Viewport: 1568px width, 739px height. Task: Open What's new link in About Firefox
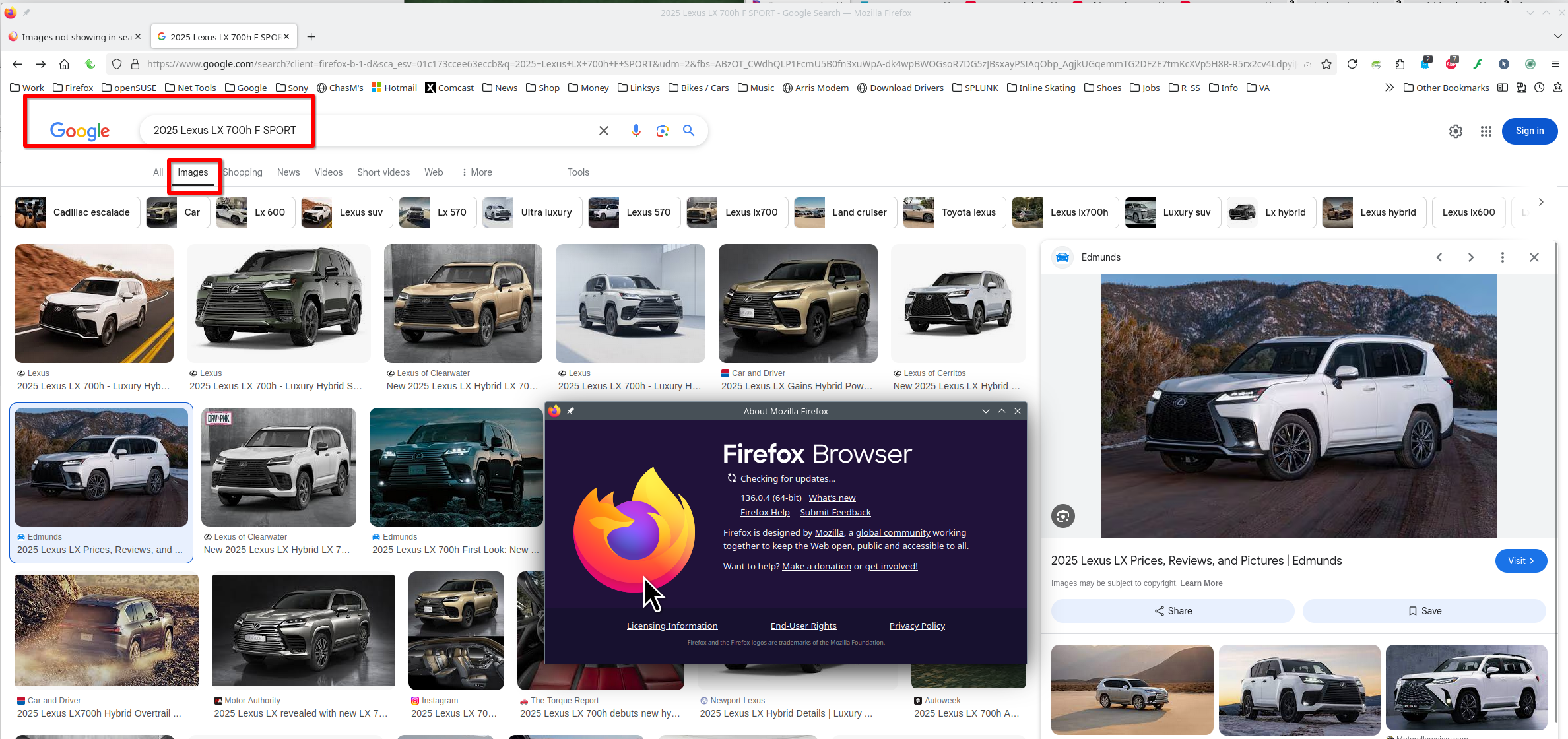click(x=832, y=498)
